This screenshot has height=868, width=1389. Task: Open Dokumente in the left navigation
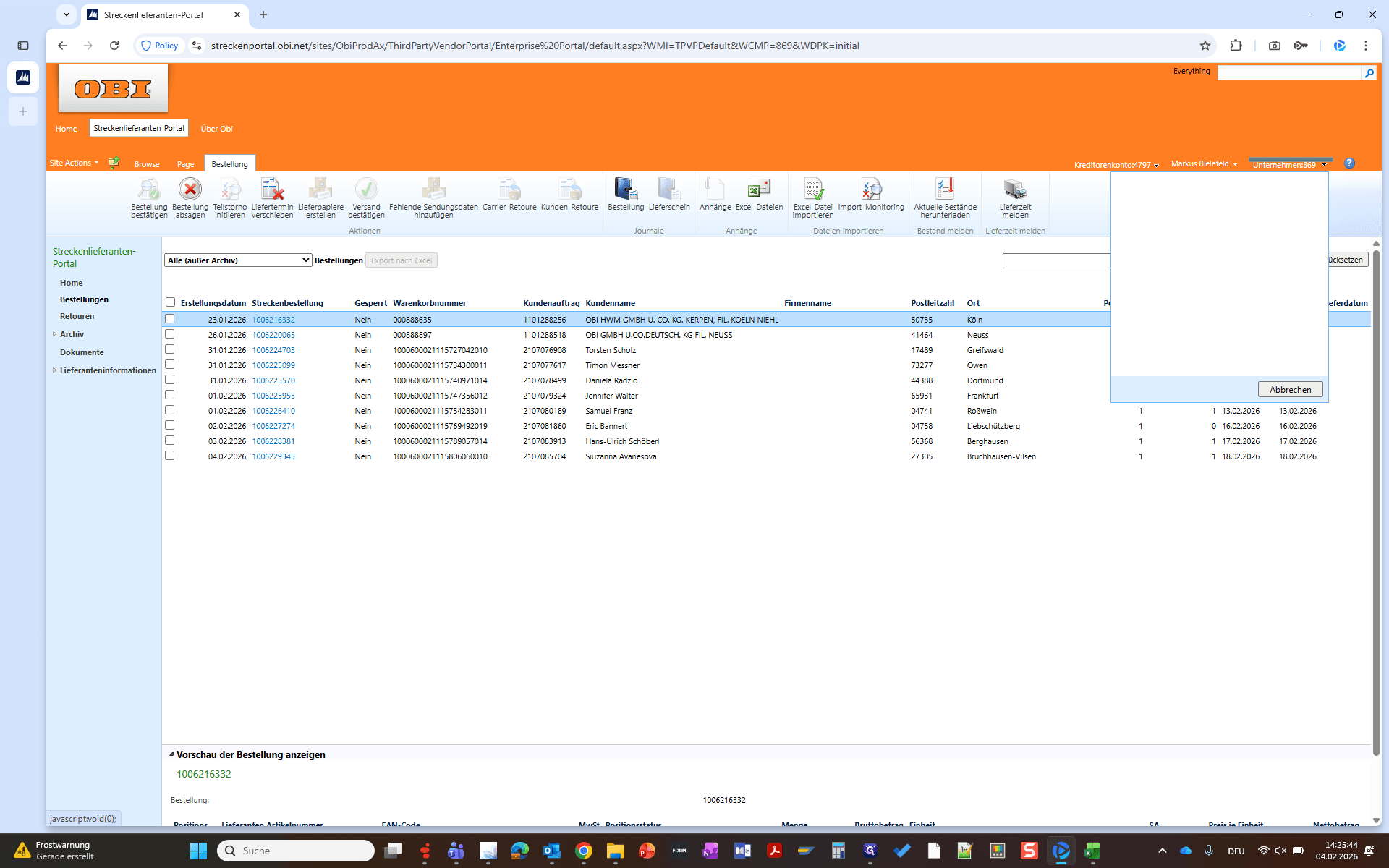point(82,352)
